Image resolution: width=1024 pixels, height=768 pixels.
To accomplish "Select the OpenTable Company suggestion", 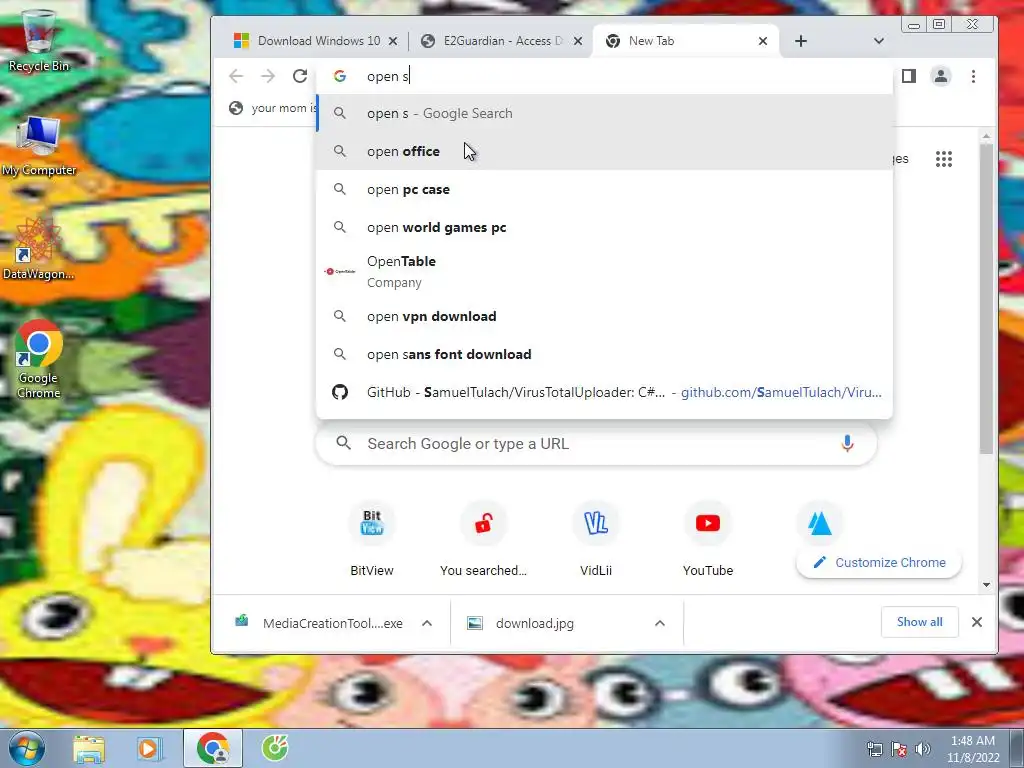I will click(604, 271).
